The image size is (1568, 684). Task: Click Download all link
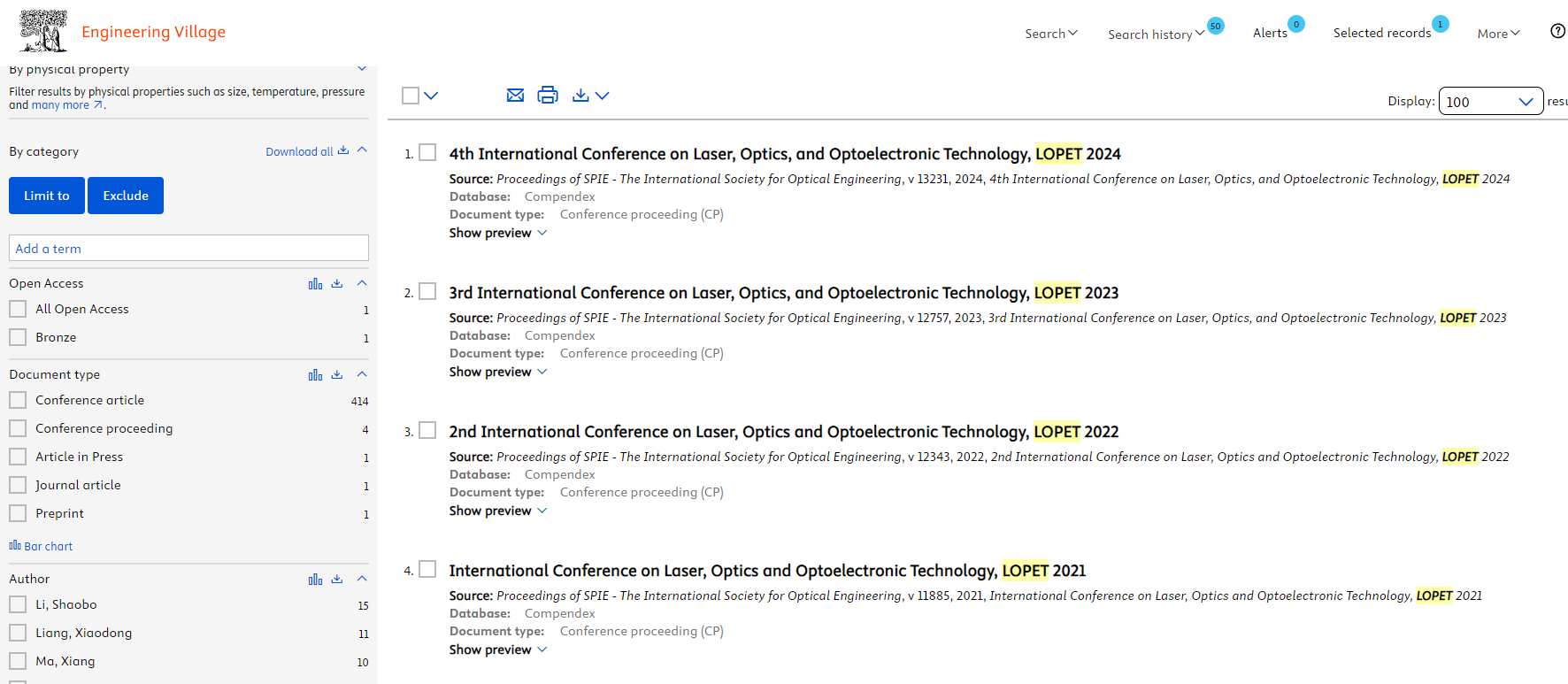(x=307, y=151)
